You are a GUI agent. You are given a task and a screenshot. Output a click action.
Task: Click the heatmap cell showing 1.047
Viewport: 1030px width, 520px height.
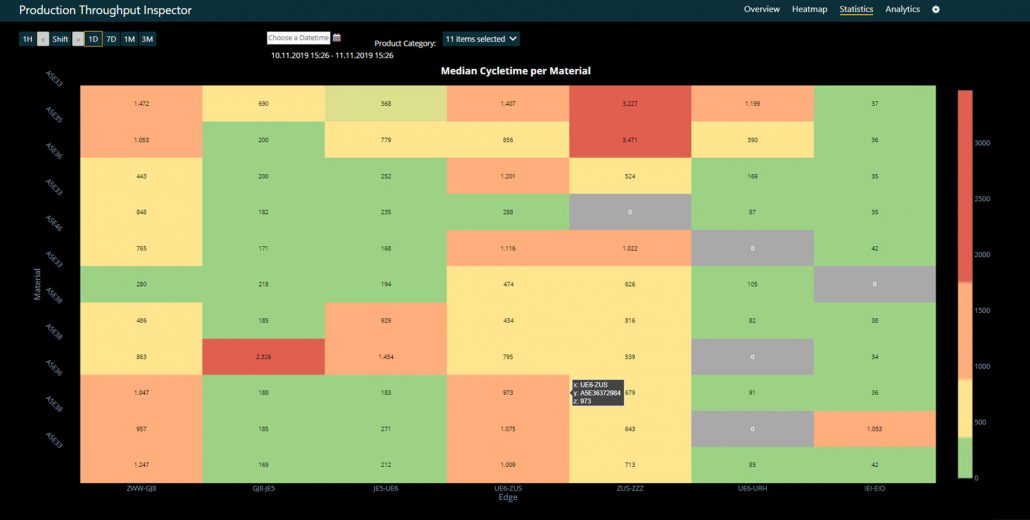click(x=141, y=393)
